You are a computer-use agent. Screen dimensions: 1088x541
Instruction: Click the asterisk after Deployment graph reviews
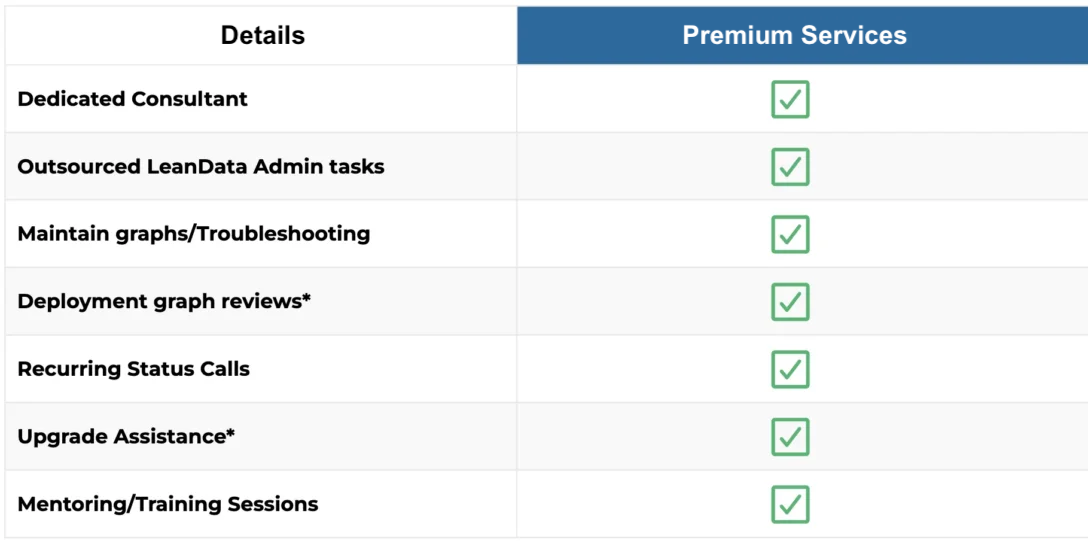tap(305, 298)
